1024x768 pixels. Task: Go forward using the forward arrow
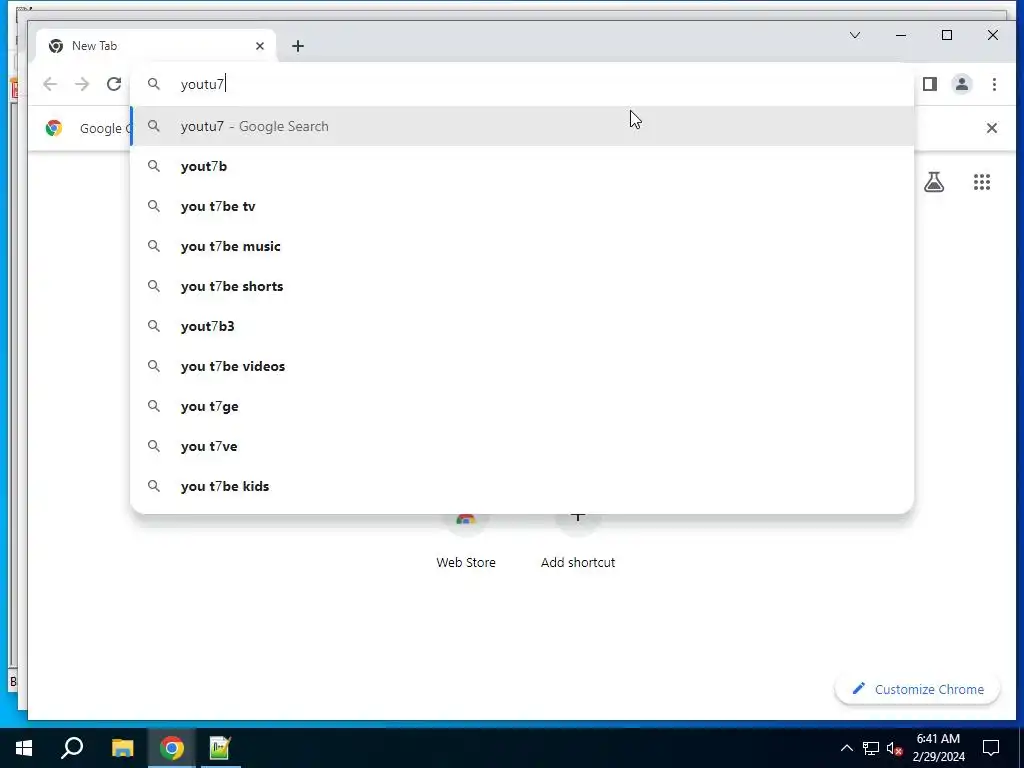coord(82,84)
